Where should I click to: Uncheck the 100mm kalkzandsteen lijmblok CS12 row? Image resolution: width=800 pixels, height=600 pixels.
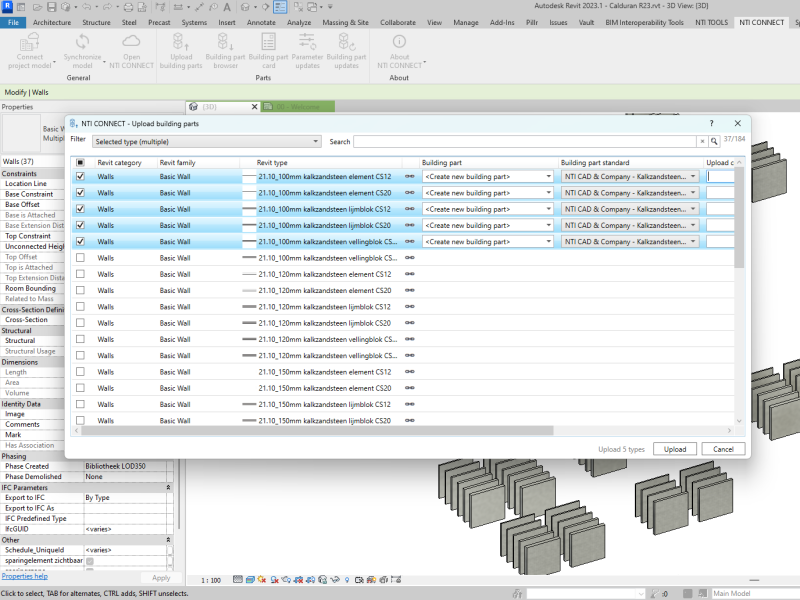click(80, 209)
